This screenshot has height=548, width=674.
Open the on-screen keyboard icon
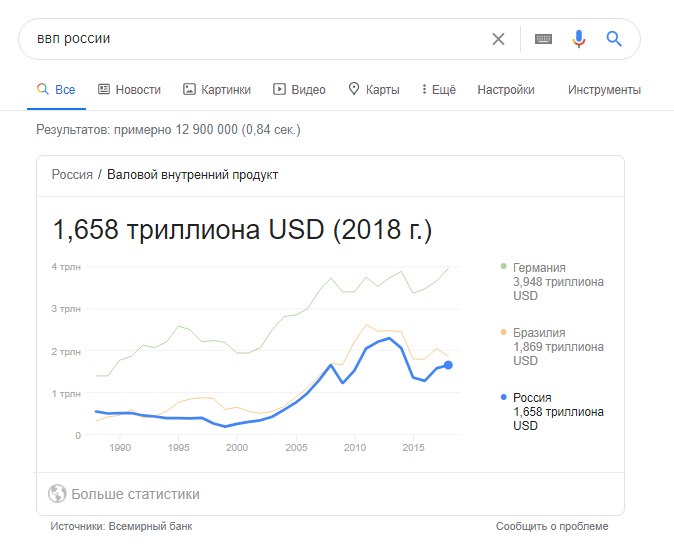click(543, 39)
